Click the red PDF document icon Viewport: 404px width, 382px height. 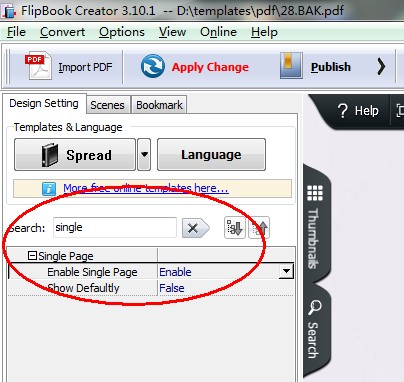click(x=38, y=66)
